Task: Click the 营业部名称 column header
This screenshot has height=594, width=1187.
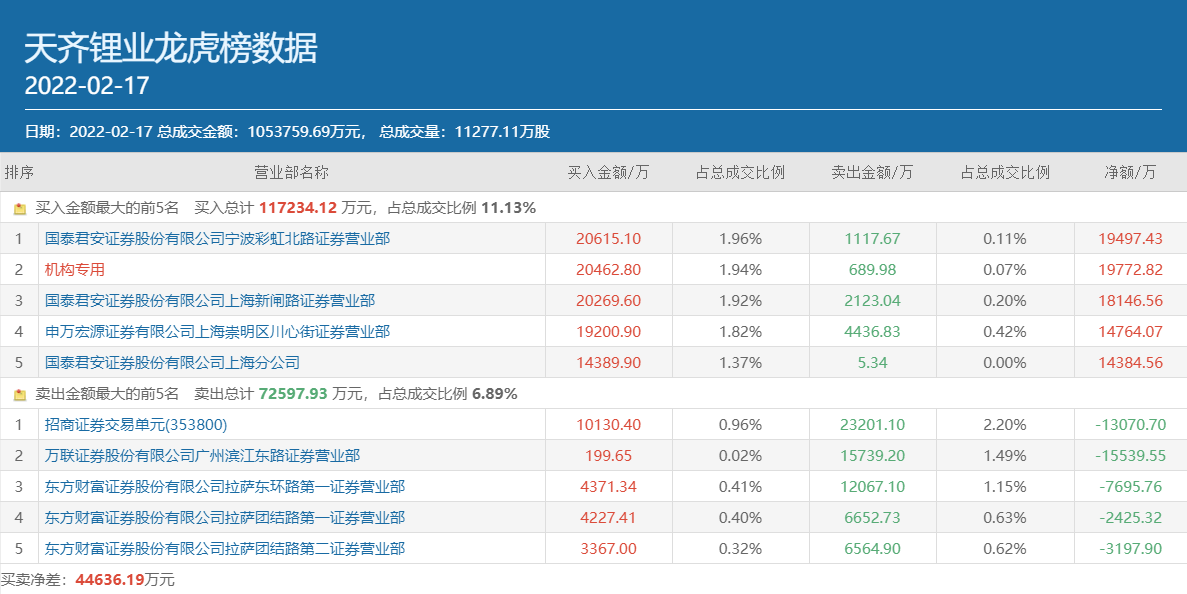Action: click(x=291, y=172)
